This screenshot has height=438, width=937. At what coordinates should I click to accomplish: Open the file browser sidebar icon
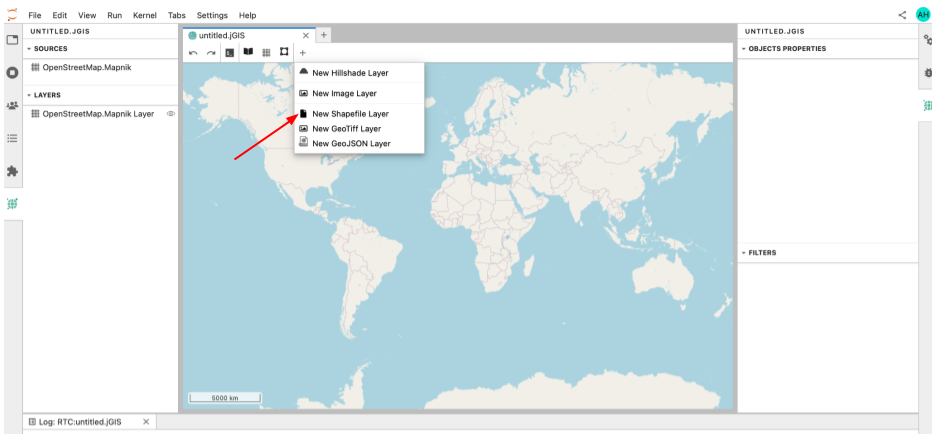(x=12, y=40)
